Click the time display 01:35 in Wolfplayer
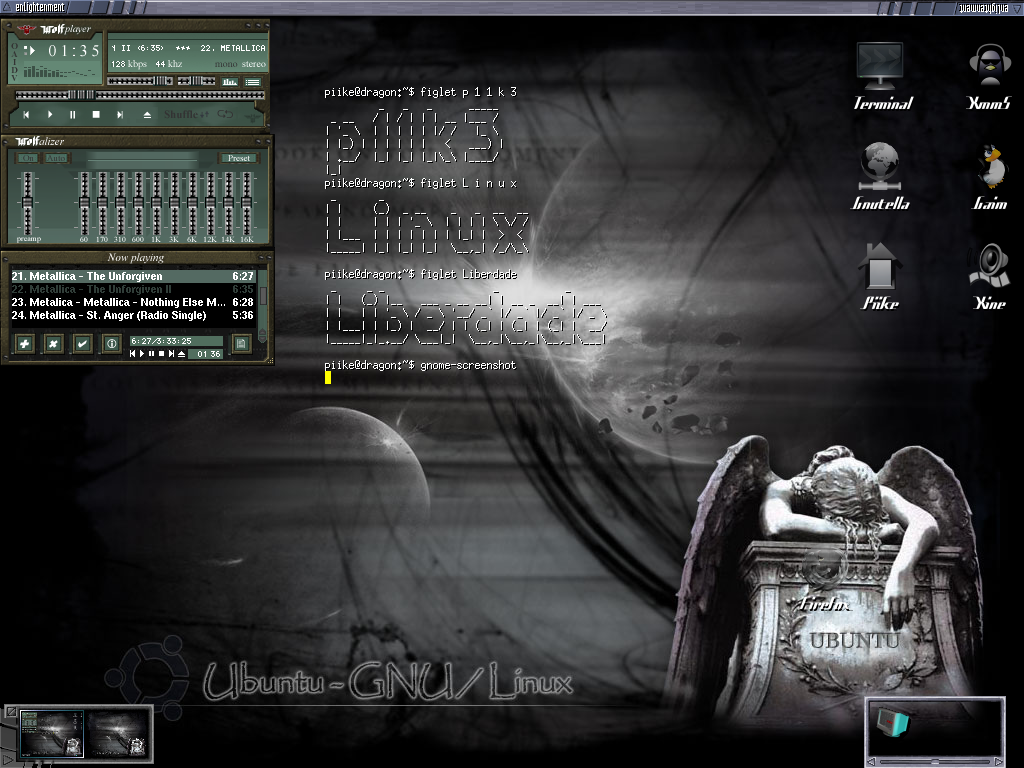 coord(73,50)
